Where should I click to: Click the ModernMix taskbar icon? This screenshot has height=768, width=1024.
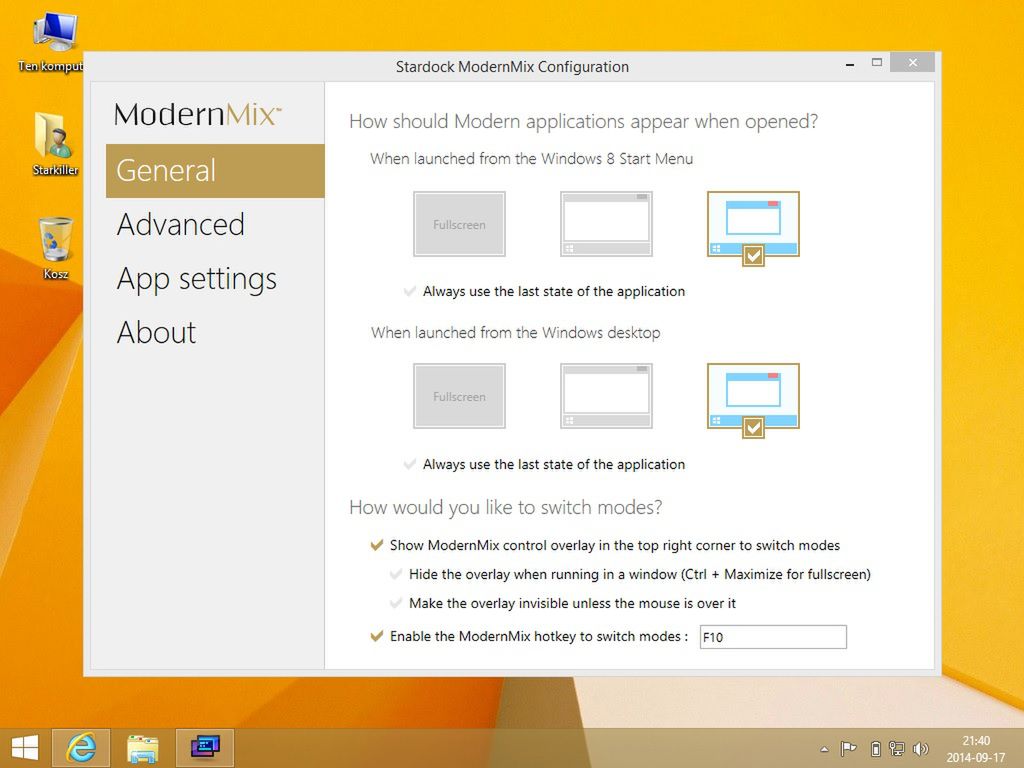point(205,747)
